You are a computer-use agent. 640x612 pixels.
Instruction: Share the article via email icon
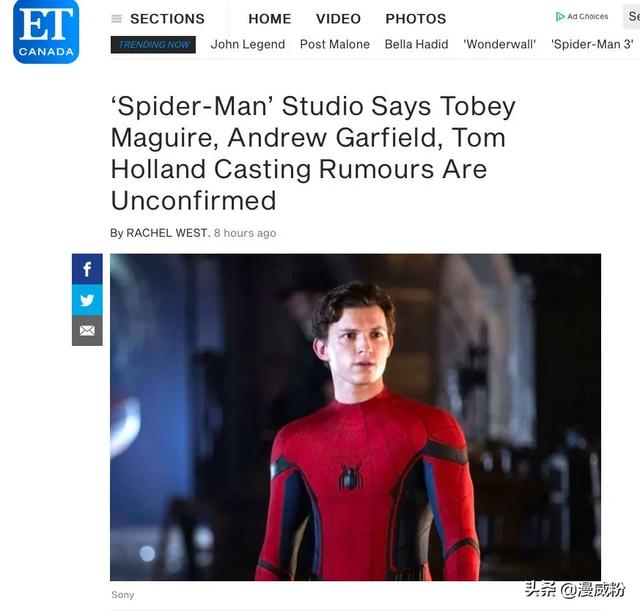point(87,331)
